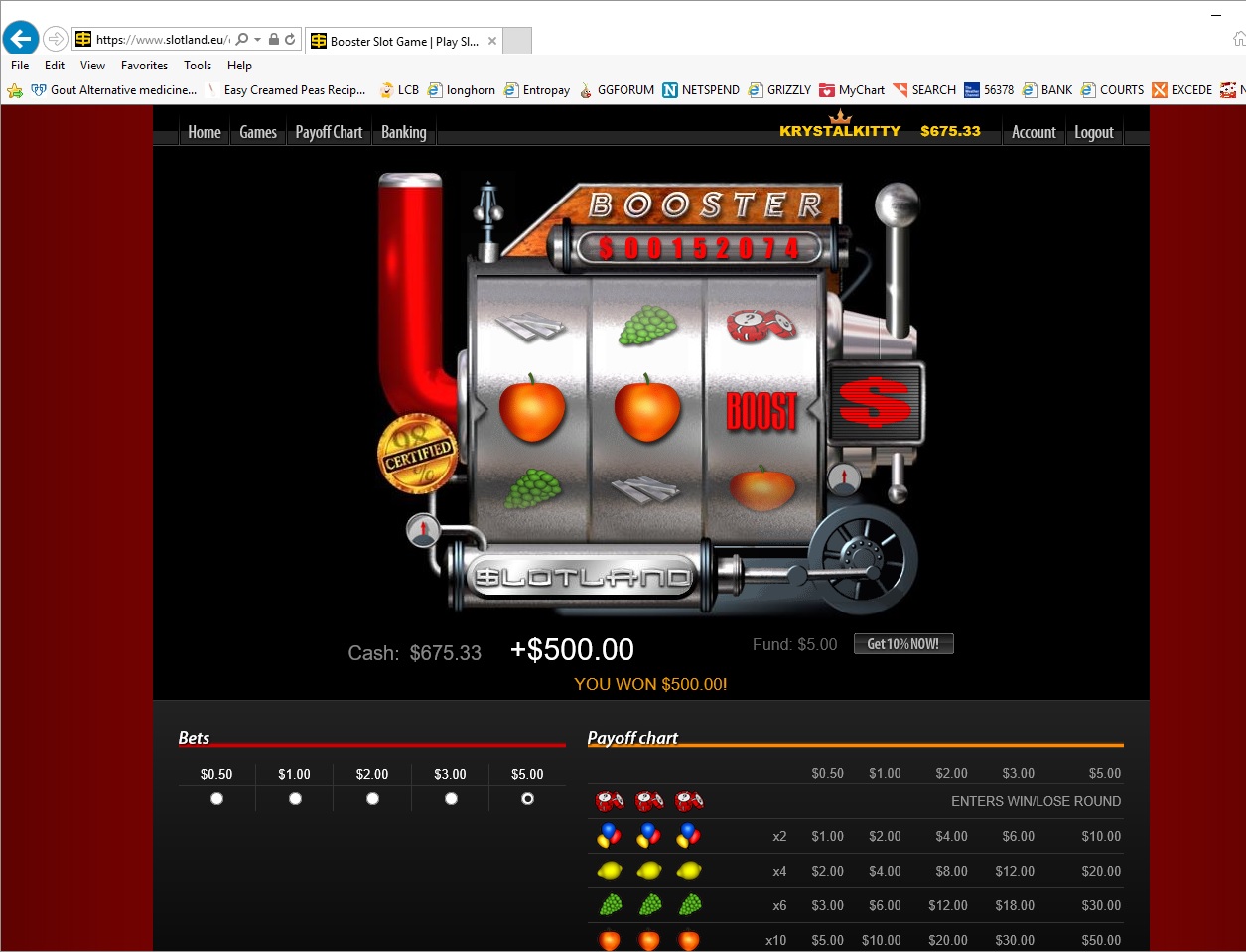Select the $2.00 bet radio button
This screenshot has height=952, width=1246.
pos(372,799)
